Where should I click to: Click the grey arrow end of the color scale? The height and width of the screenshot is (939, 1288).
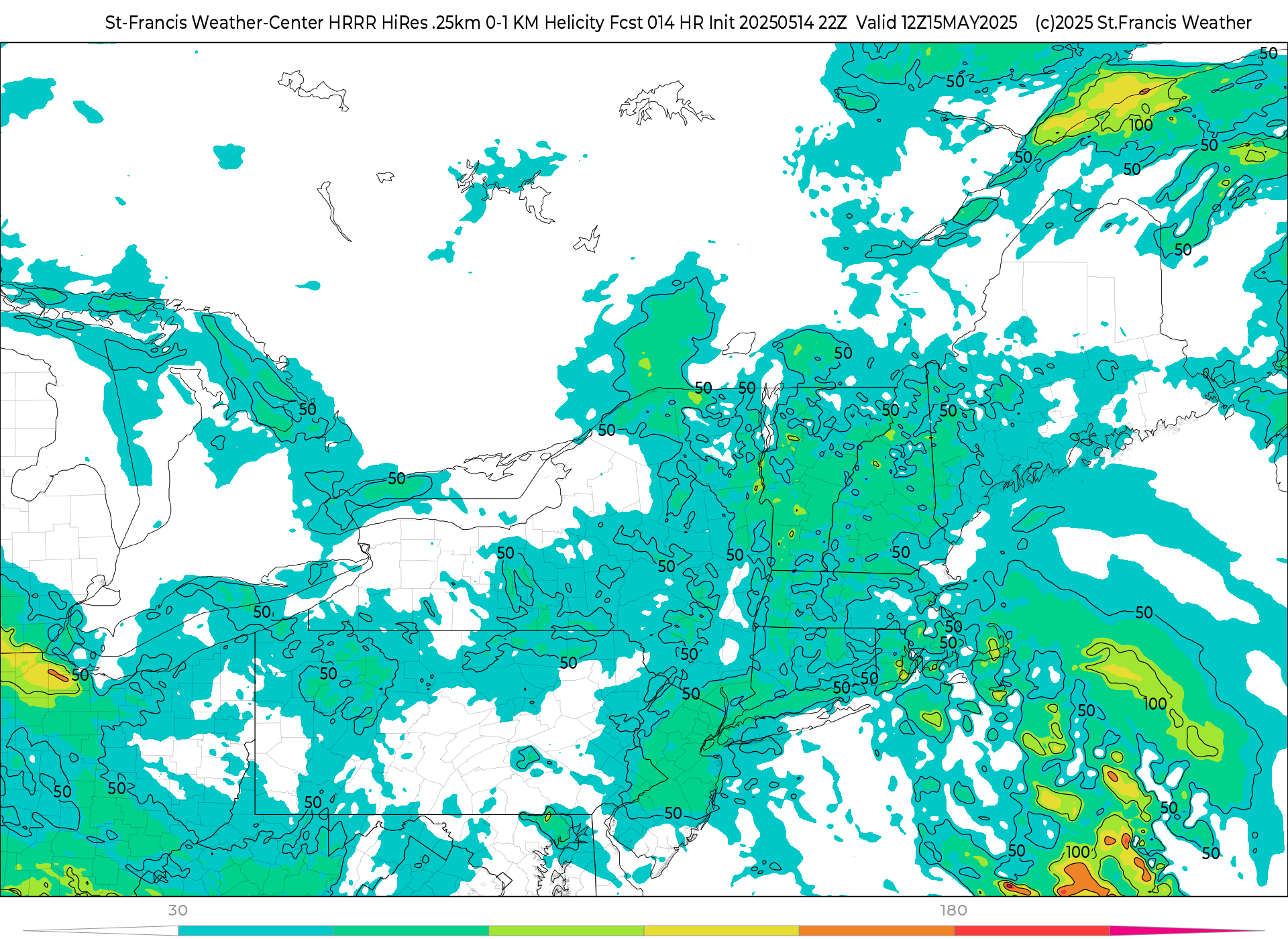click(101, 931)
